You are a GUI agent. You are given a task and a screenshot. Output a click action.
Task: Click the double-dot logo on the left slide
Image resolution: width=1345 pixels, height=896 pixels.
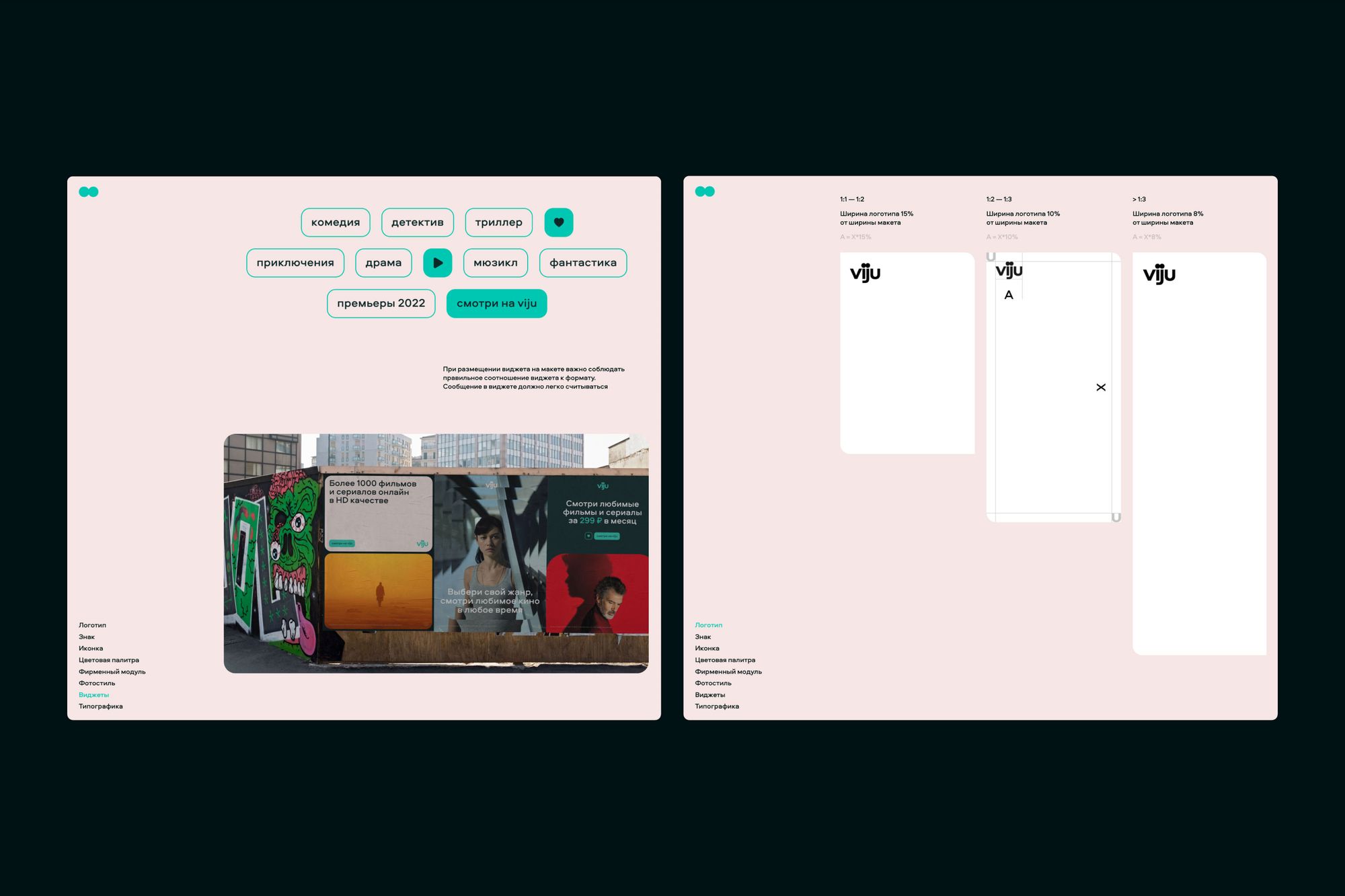[x=88, y=192]
